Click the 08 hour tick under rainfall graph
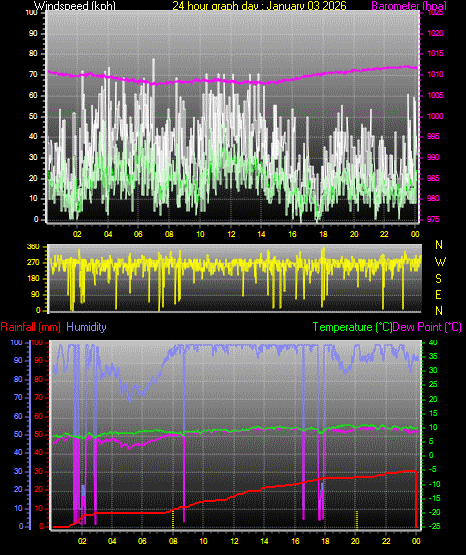This screenshot has width=466, height=555. pyautogui.click(x=173, y=541)
